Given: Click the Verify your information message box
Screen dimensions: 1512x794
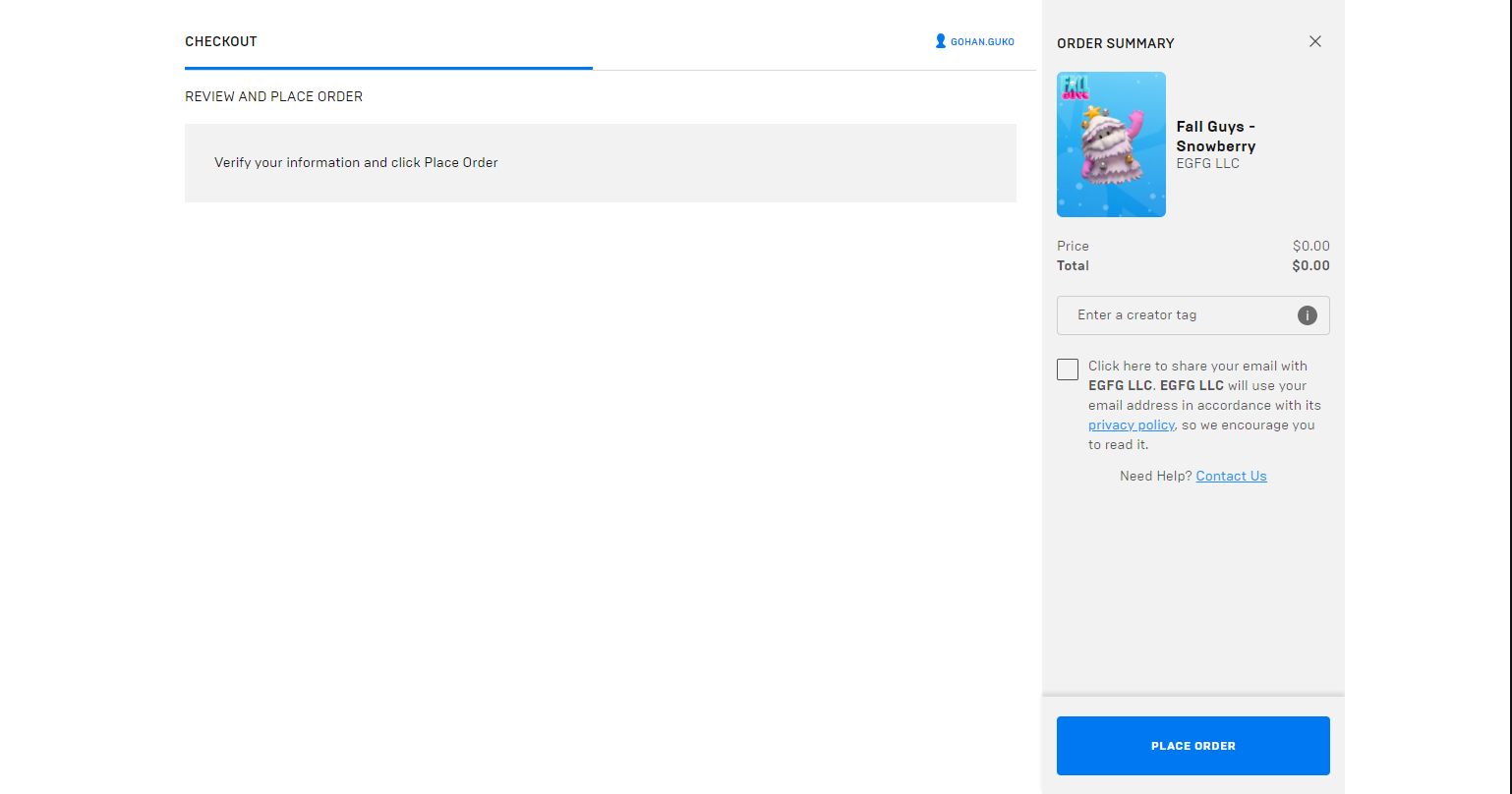Looking at the screenshot, I should [600, 163].
